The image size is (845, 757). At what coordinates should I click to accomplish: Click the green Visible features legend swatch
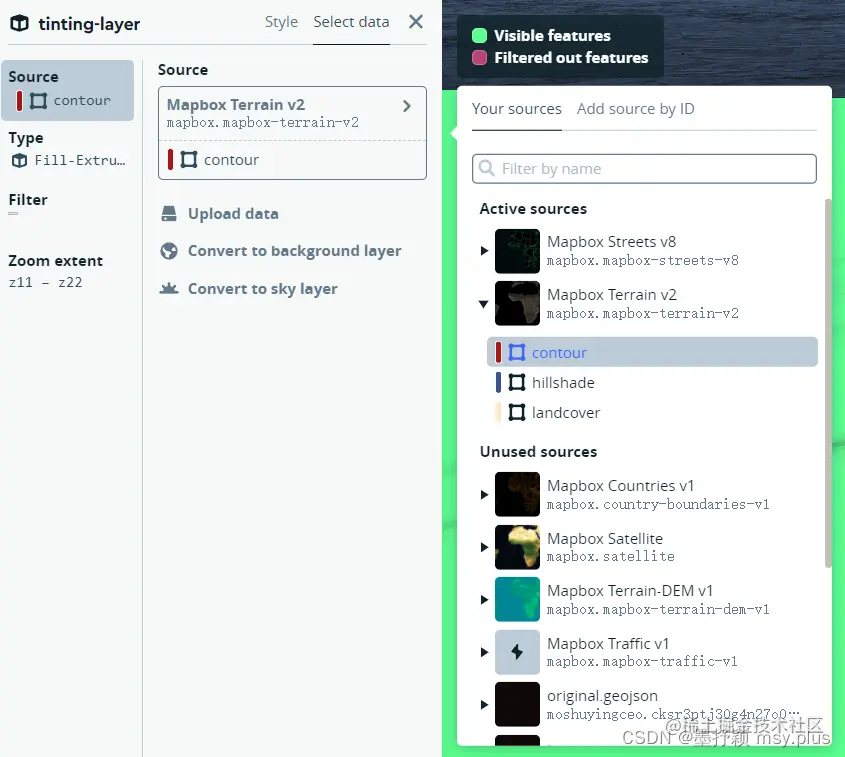[x=479, y=36]
